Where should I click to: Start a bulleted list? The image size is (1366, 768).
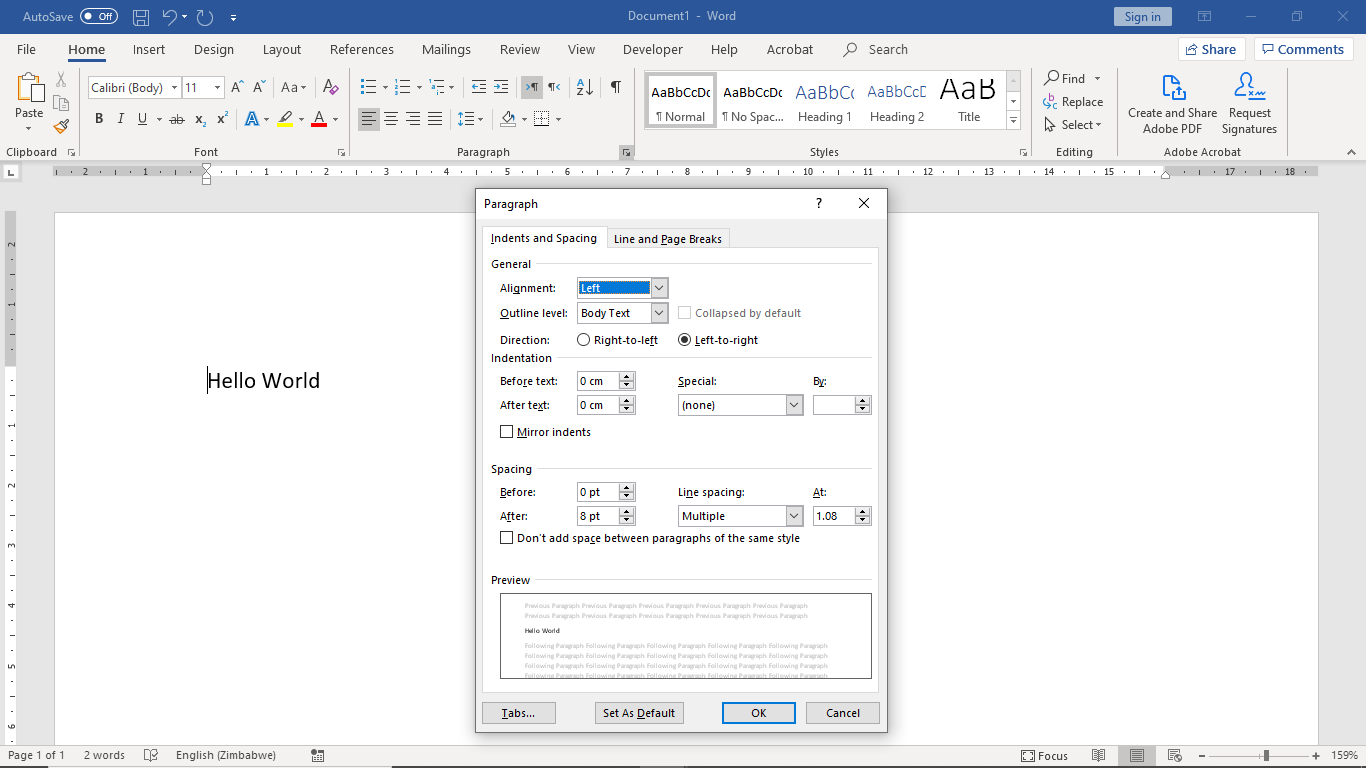(x=368, y=88)
